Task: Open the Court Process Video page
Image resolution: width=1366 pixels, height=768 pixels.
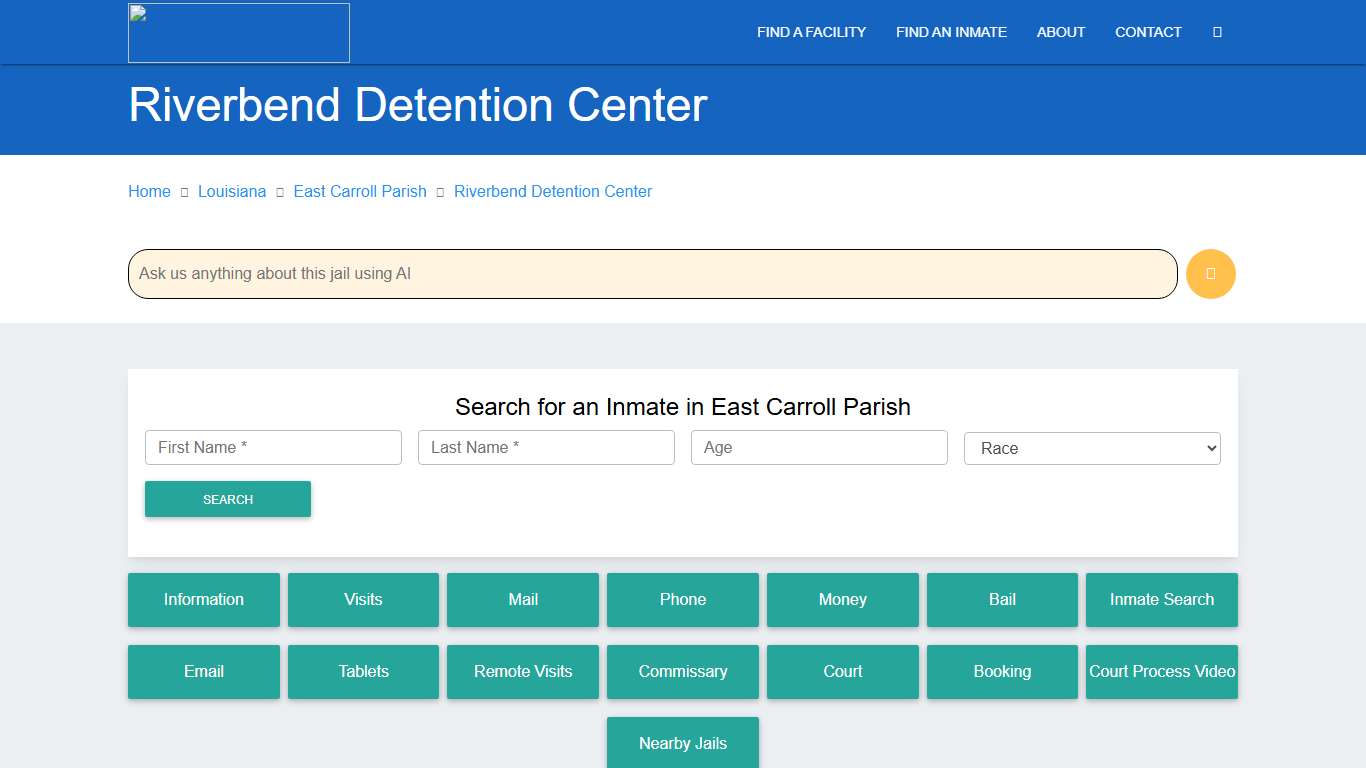Action: 1161,671
